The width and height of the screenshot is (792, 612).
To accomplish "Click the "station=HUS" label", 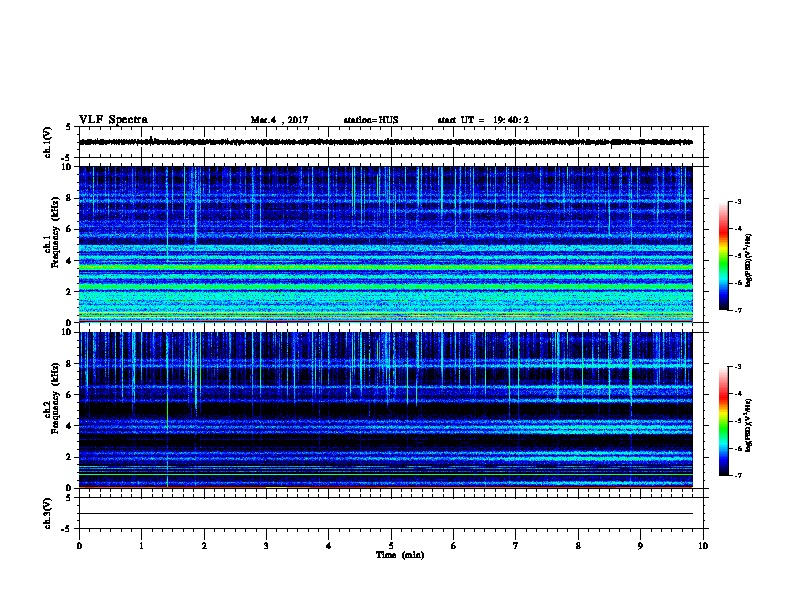I will 371,120.
